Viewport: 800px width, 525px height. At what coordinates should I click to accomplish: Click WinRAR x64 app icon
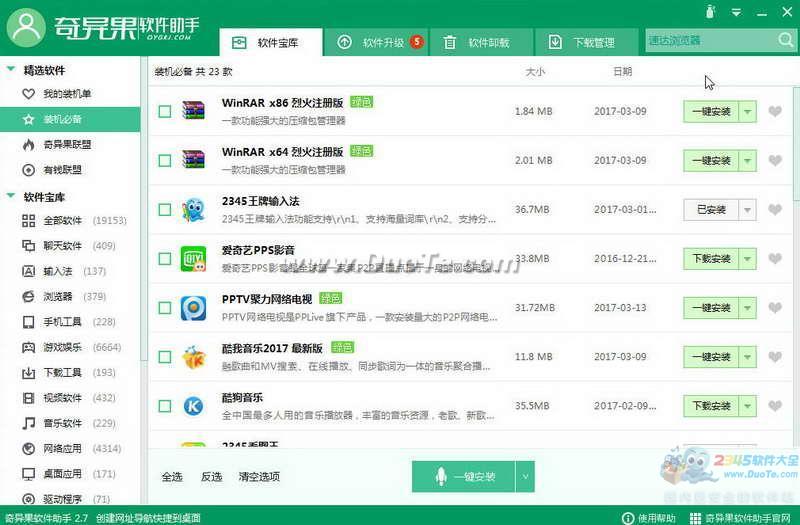click(193, 160)
